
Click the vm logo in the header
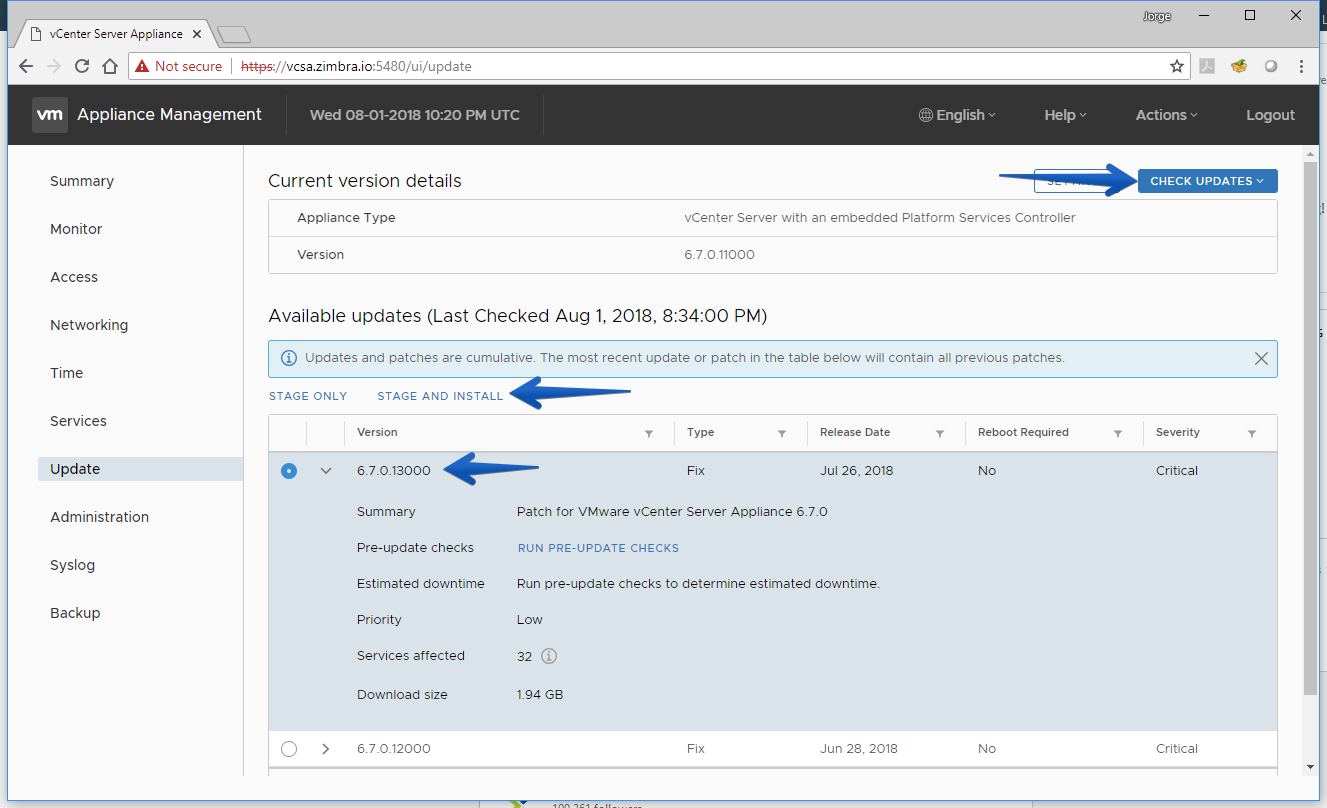[50, 115]
